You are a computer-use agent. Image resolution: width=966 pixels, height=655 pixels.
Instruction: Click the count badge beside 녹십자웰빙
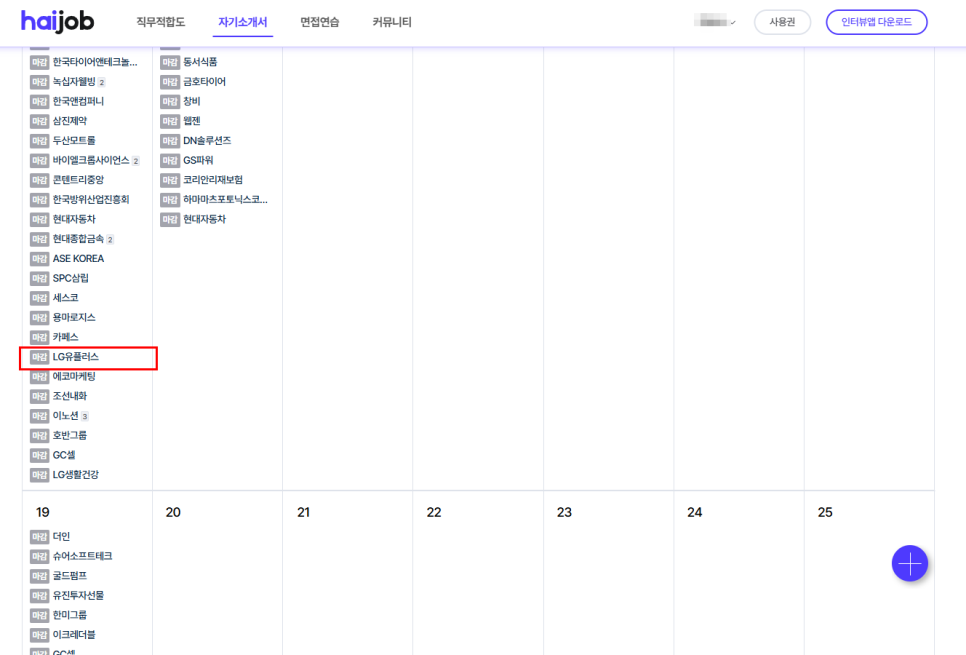click(x=102, y=83)
